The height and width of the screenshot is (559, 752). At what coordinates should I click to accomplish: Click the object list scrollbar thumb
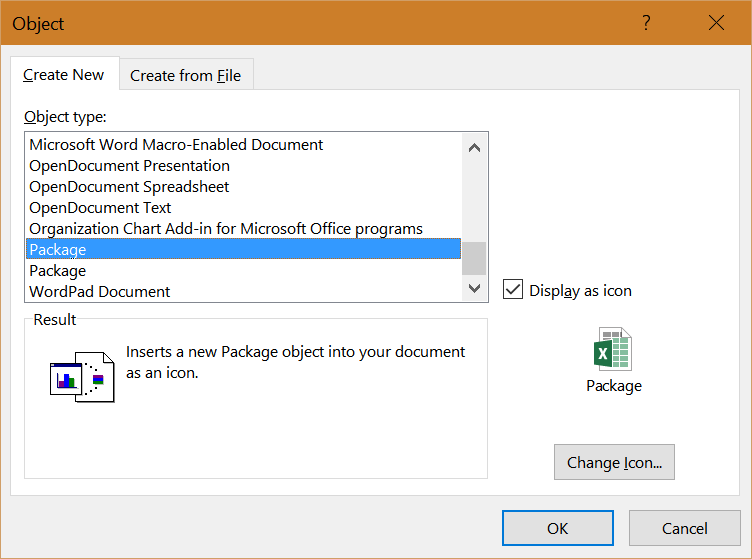[x=474, y=258]
